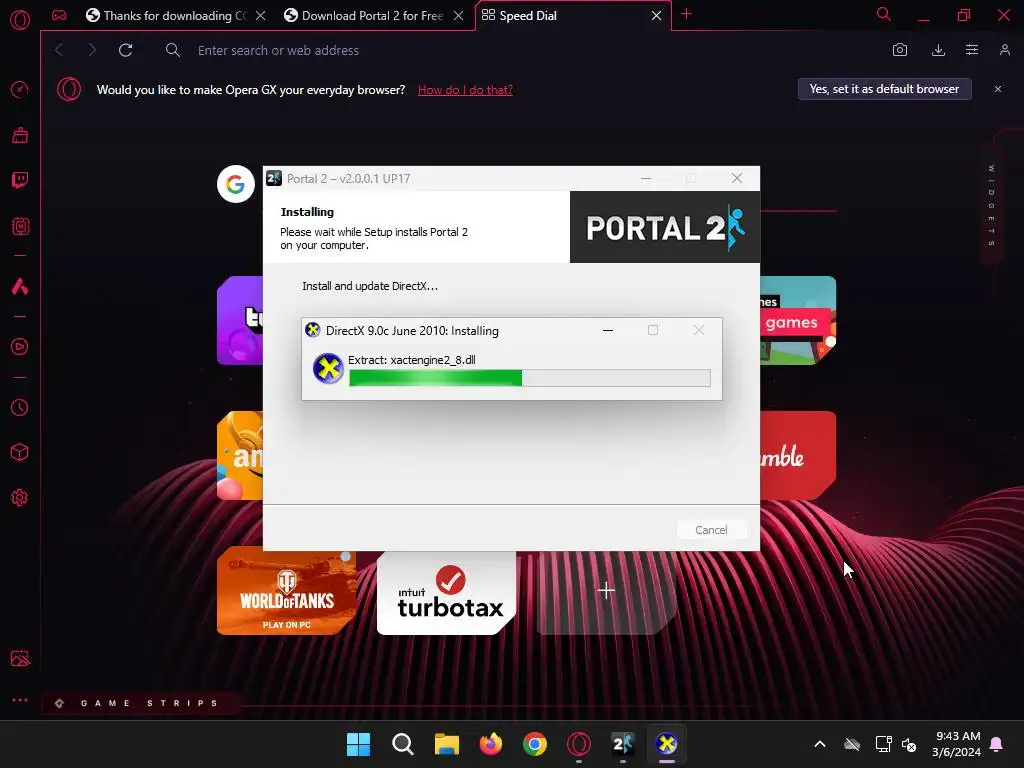Open the notifications bell in taskbar

pyautogui.click(x=997, y=744)
